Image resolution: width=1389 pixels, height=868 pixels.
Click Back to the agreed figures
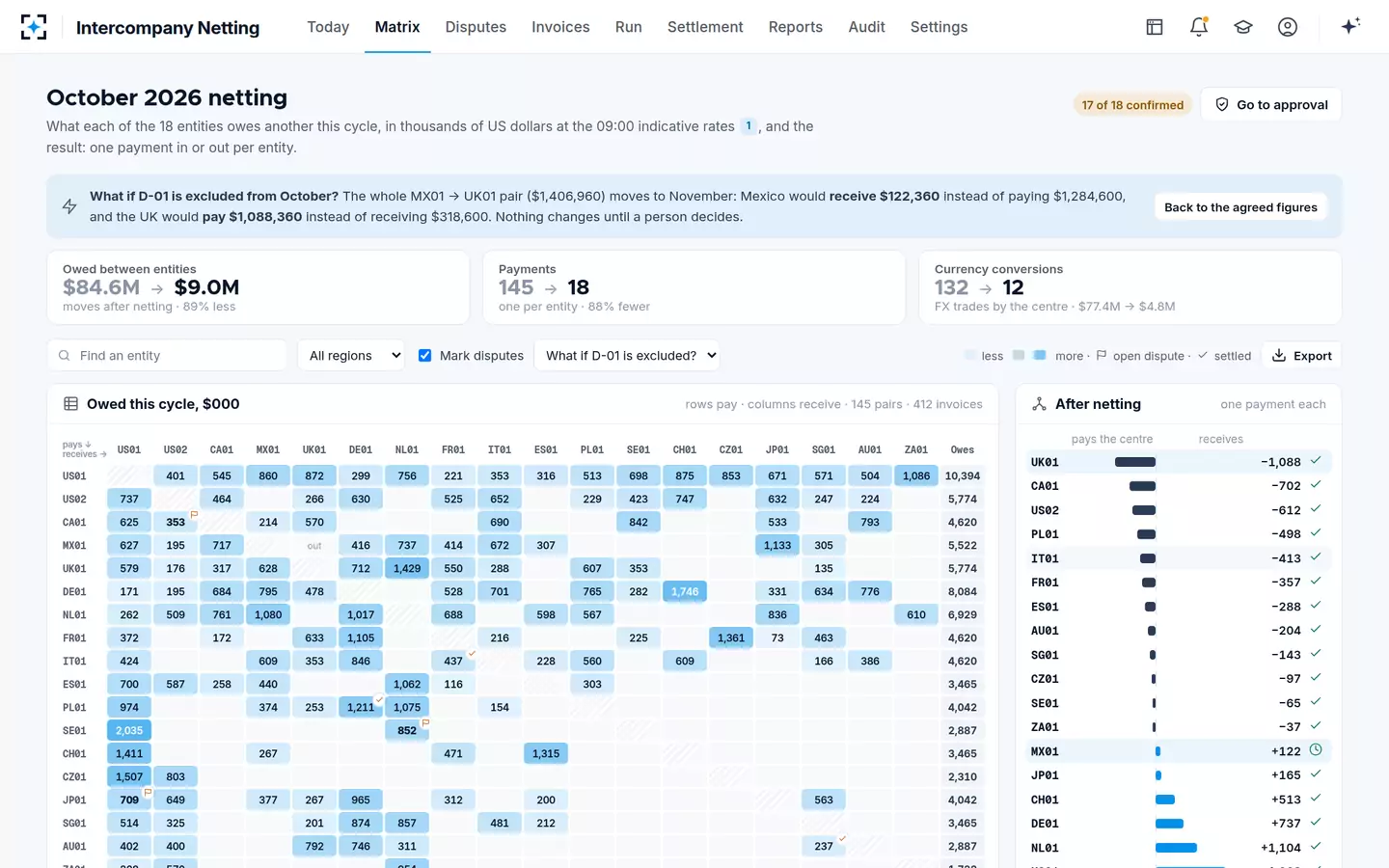coord(1240,207)
